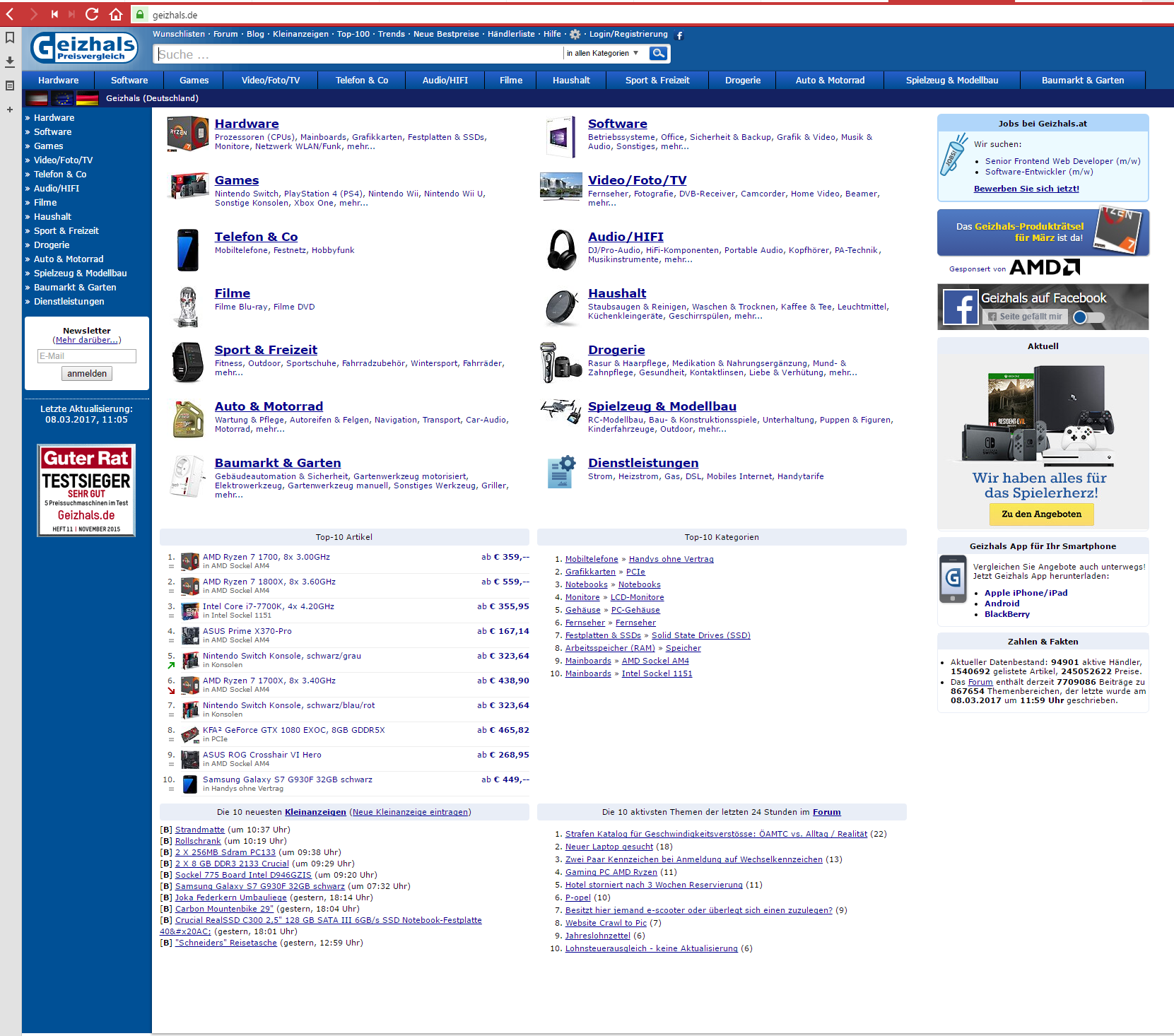1174x1036 pixels.
Task: Click the Guter Rat Testsieger badge
Action: coord(86,490)
